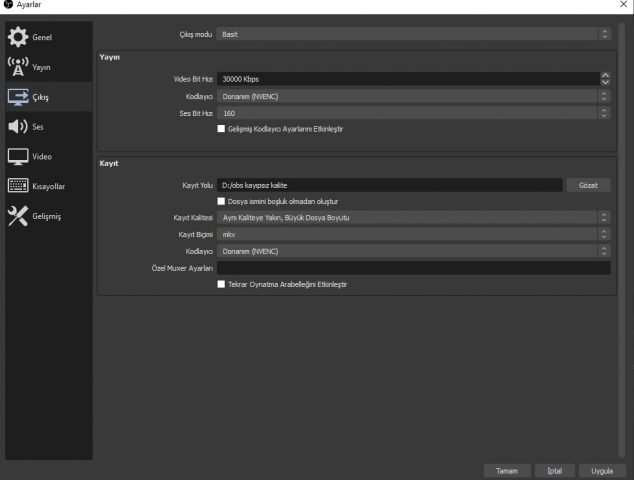The width and height of the screenshot is (634, 480).
Task: Select the Video monitor icon
Action: [18, 156]
